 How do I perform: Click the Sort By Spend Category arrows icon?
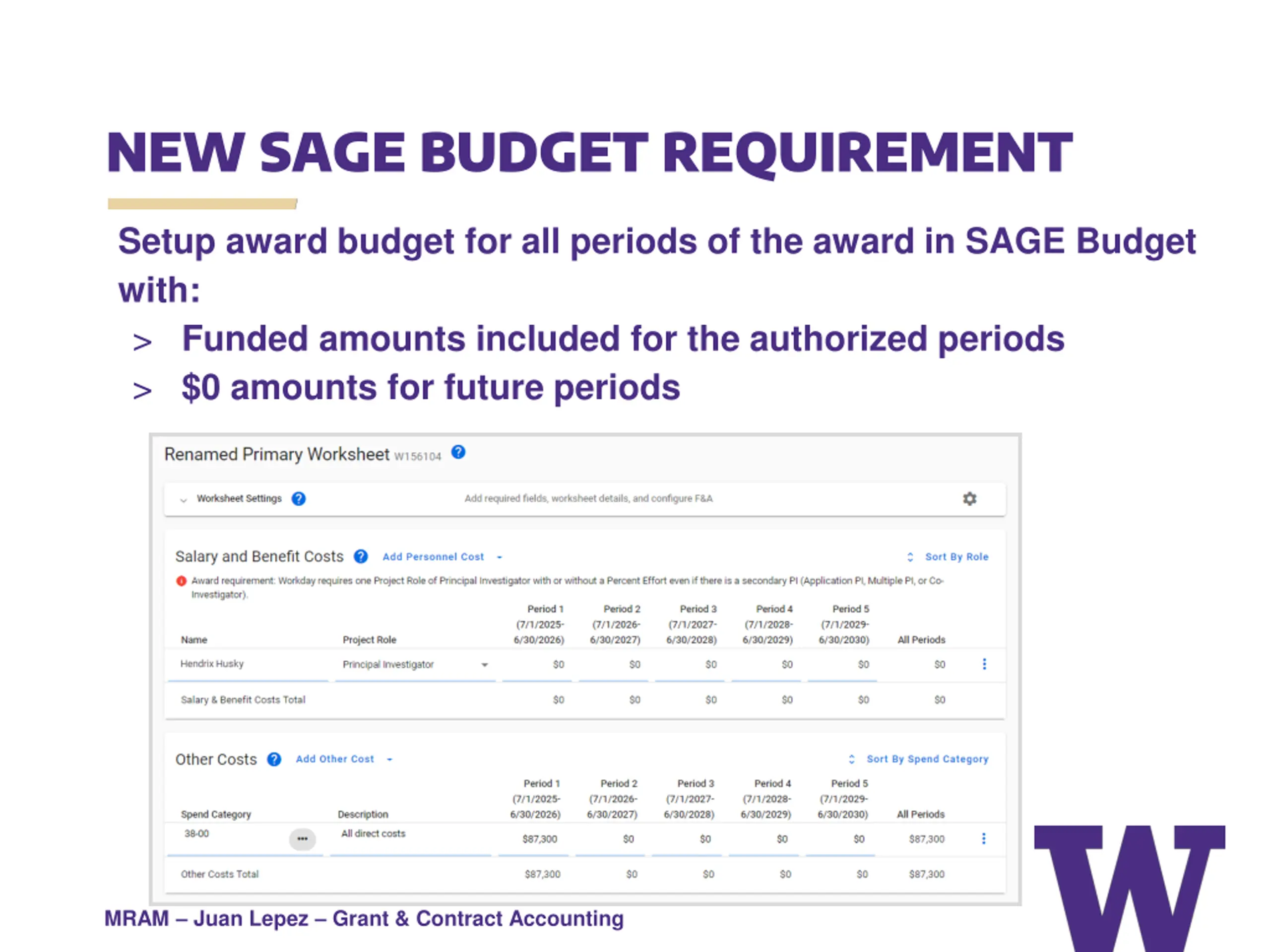tap(852, 759)
